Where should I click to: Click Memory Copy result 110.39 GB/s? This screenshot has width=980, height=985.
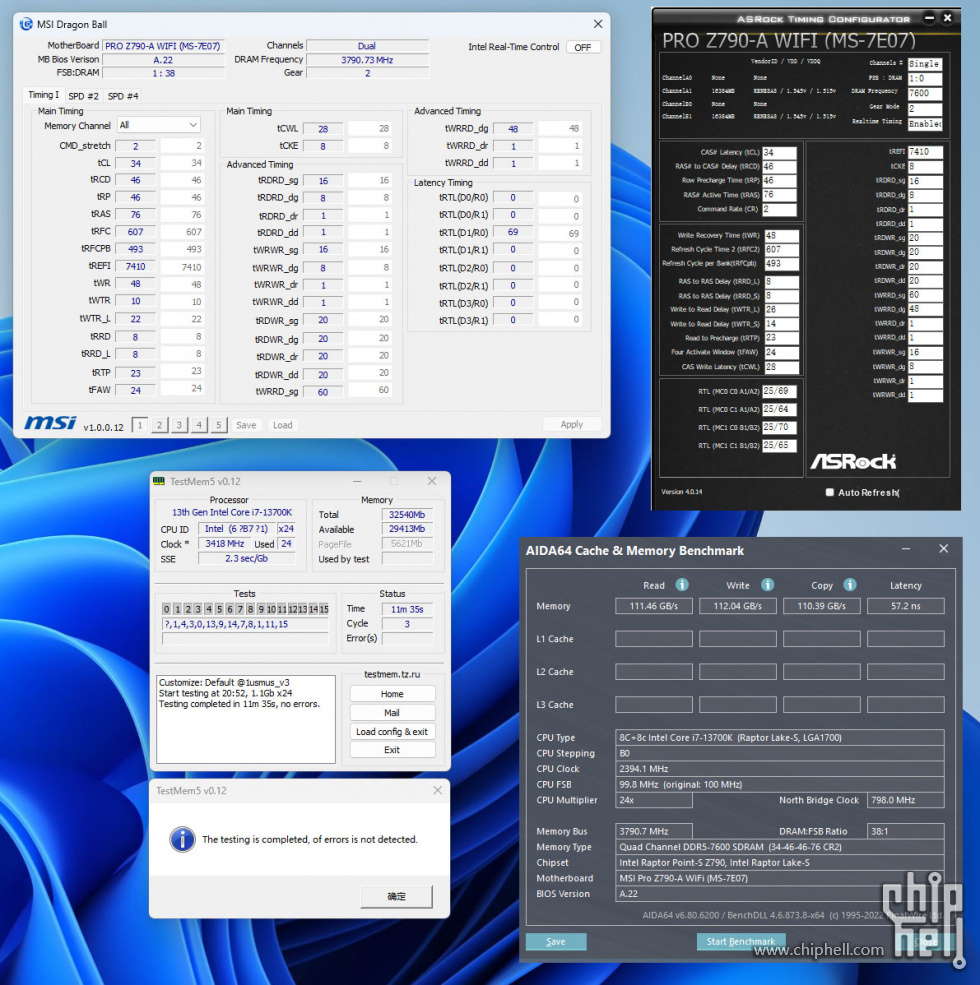[x=822, y=606]
